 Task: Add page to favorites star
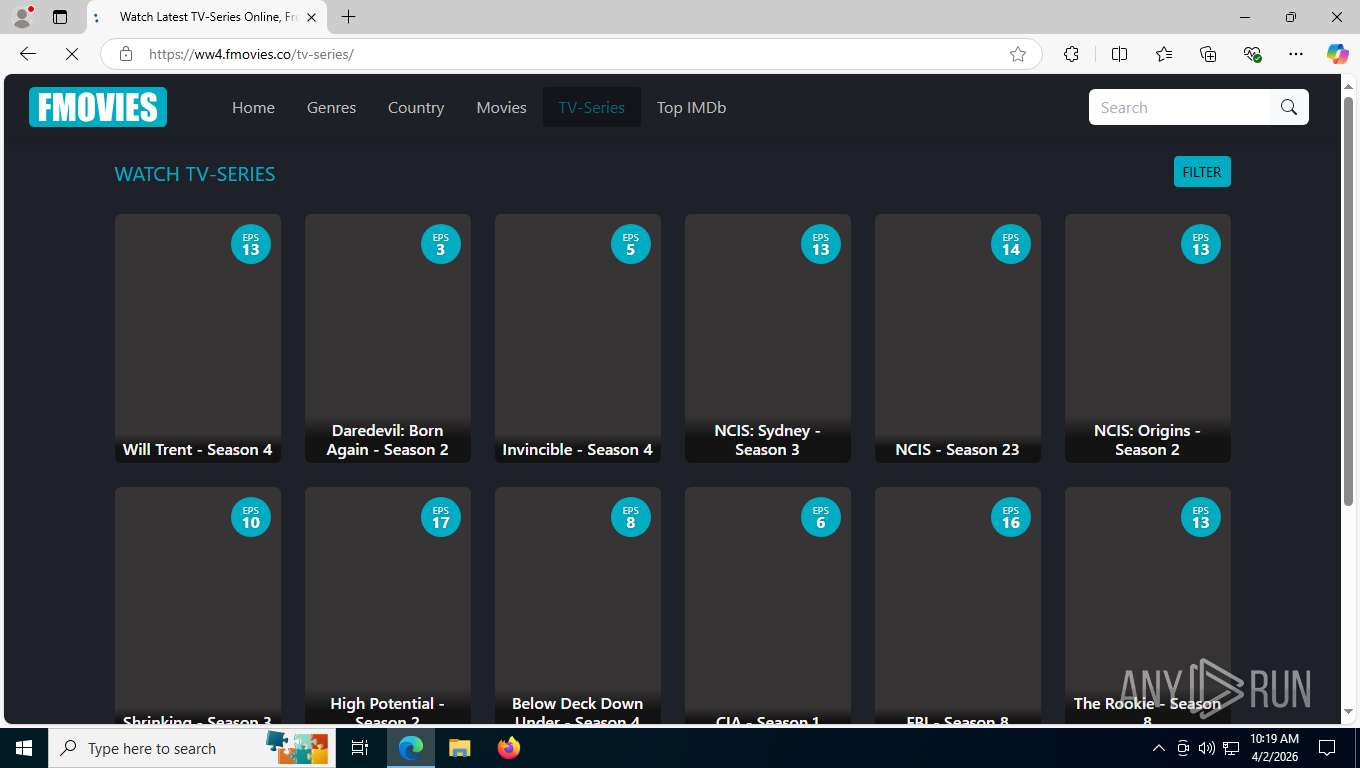pyautogui.click(x=1018, y=54)
